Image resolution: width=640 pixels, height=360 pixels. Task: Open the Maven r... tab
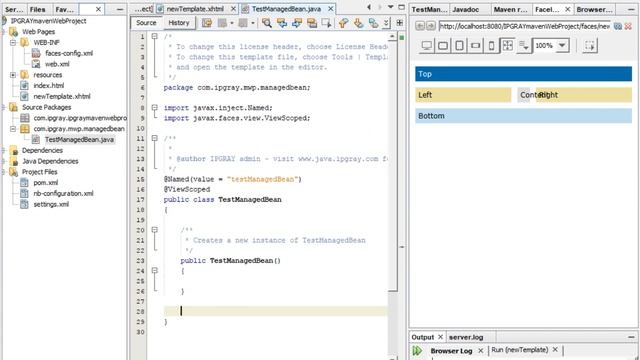(510, 9)
